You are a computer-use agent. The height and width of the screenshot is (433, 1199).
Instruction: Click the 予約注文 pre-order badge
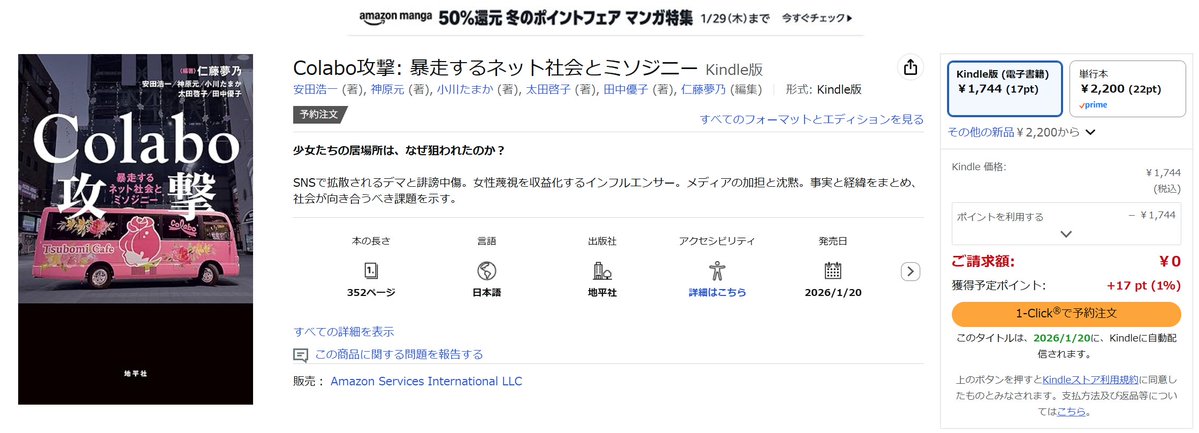[320, 116]
